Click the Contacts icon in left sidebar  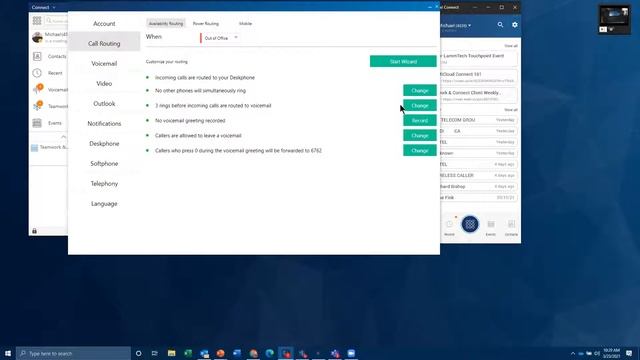coord(37,56)
